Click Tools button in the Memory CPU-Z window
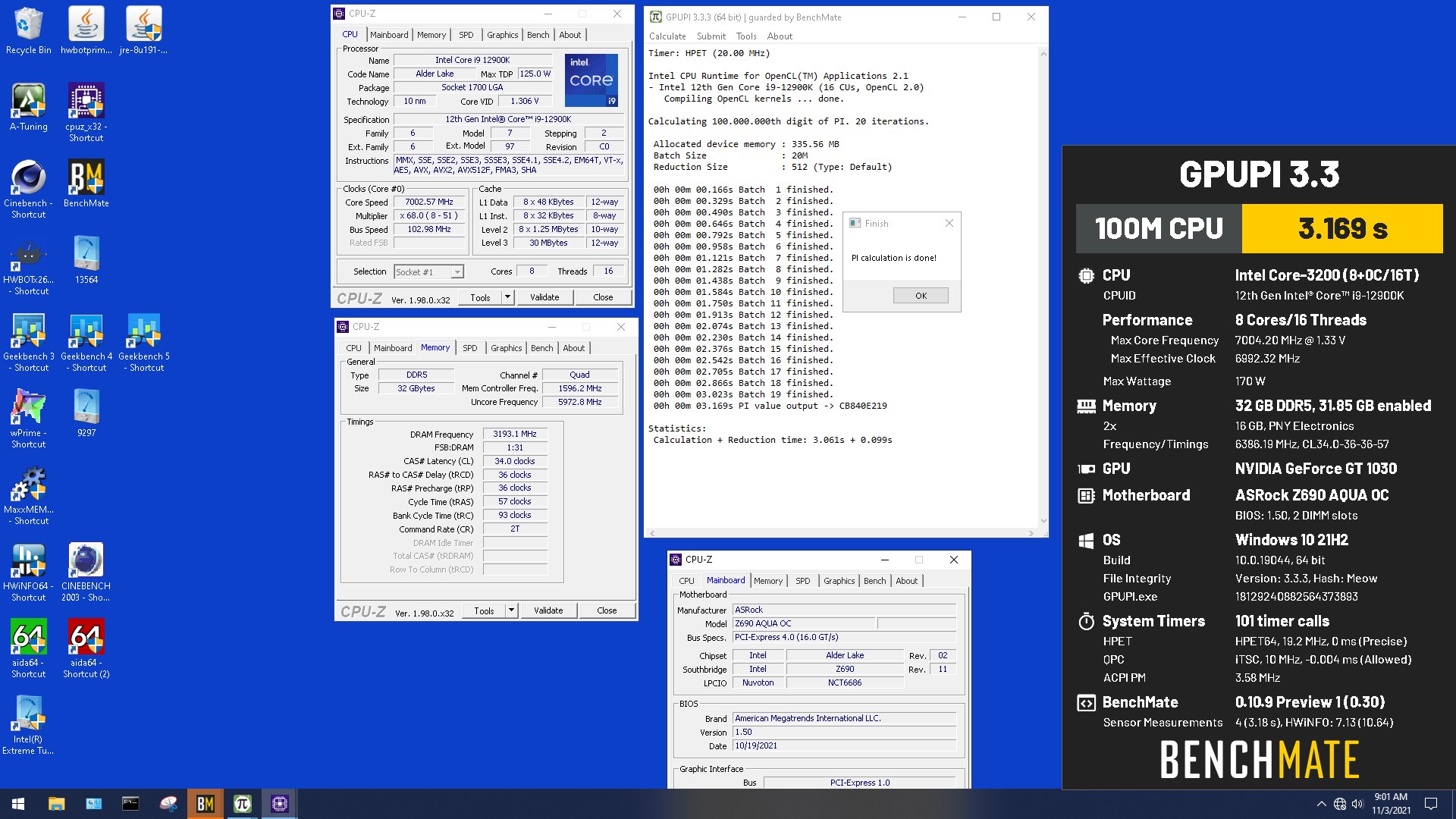1456x819 pixels. click(484, 610)
